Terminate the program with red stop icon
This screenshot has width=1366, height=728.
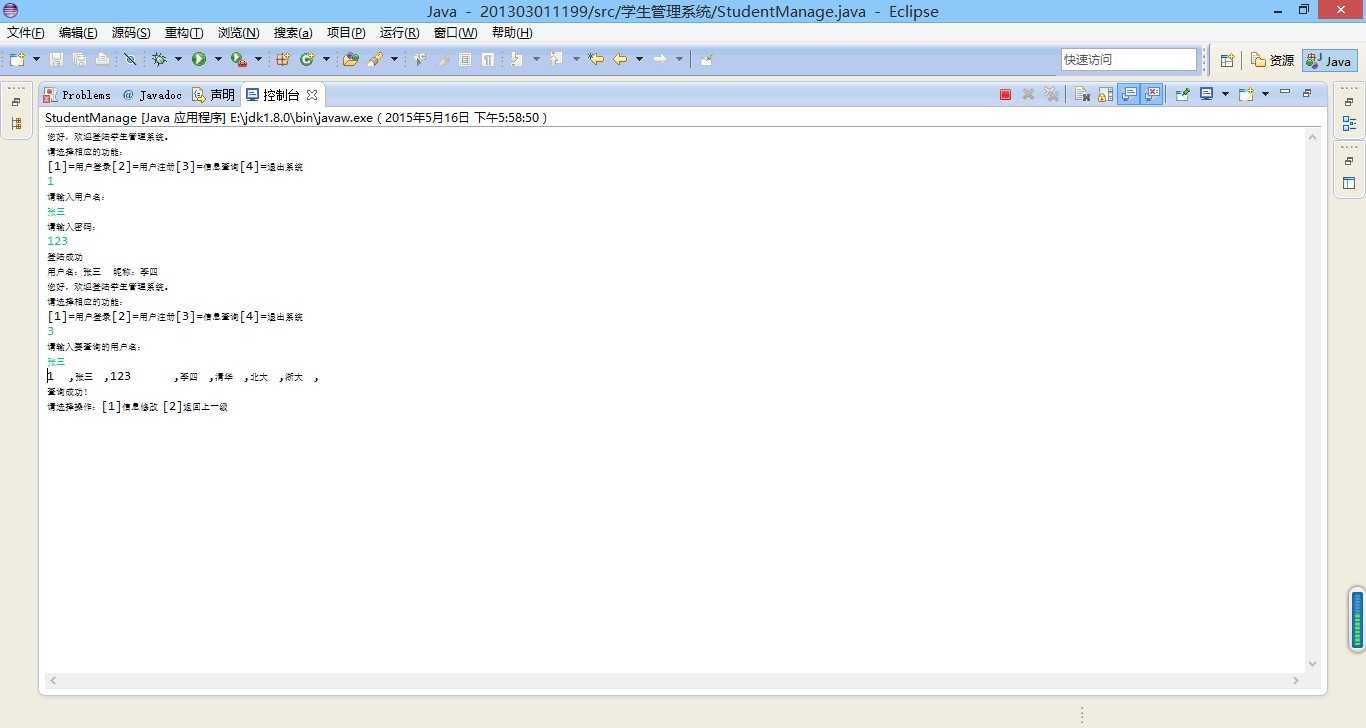point(1005,95)
